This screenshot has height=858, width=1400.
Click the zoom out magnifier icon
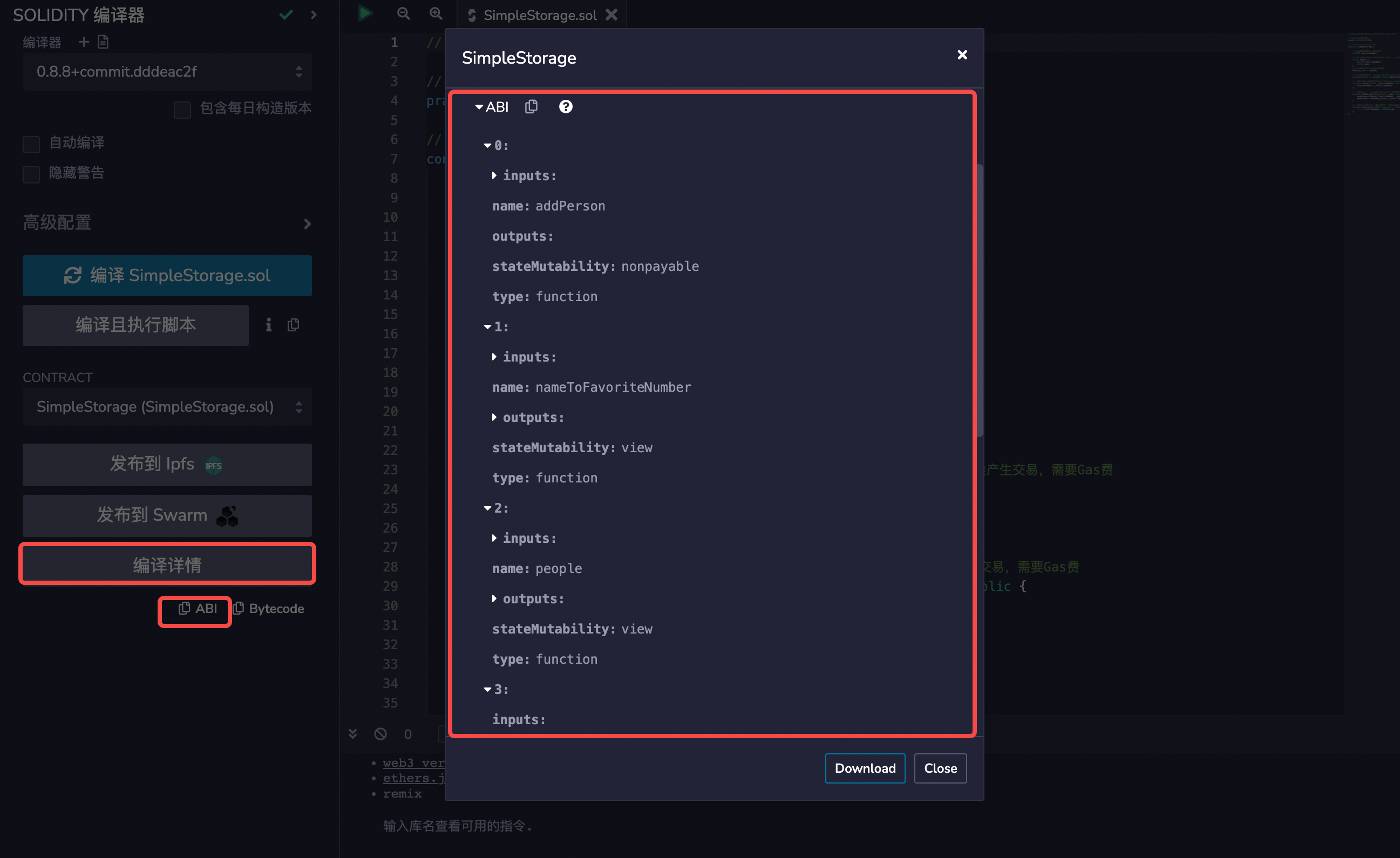[404, 14]
